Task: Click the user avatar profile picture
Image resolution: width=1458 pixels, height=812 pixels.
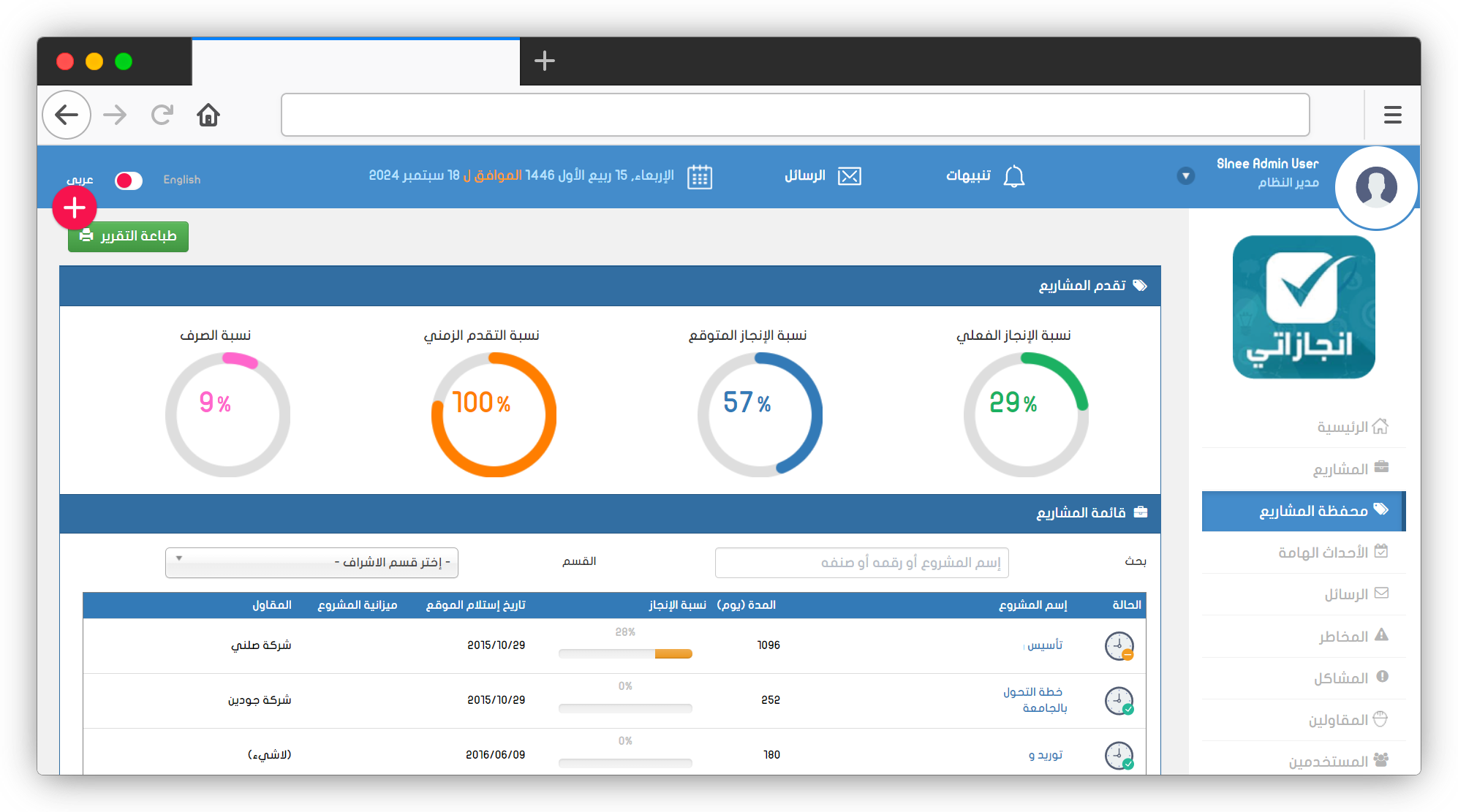Action: [1375, 187]
